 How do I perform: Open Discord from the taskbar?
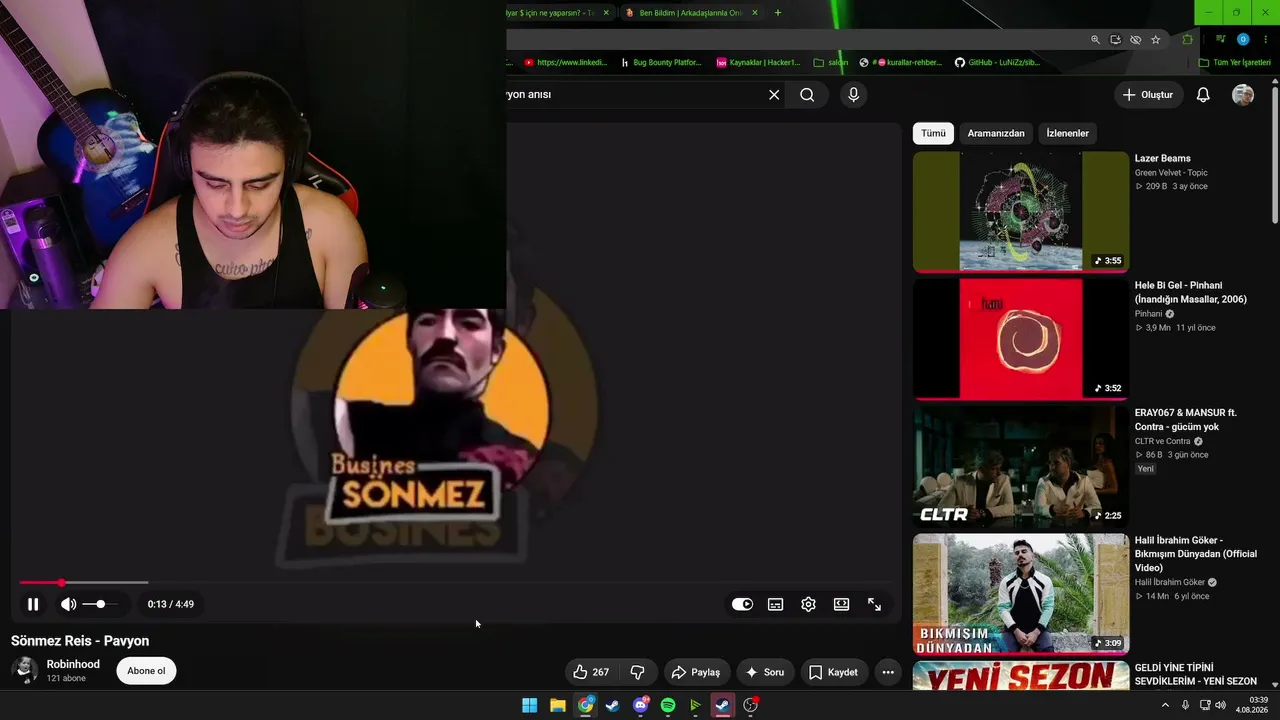[x=641, y=705]
